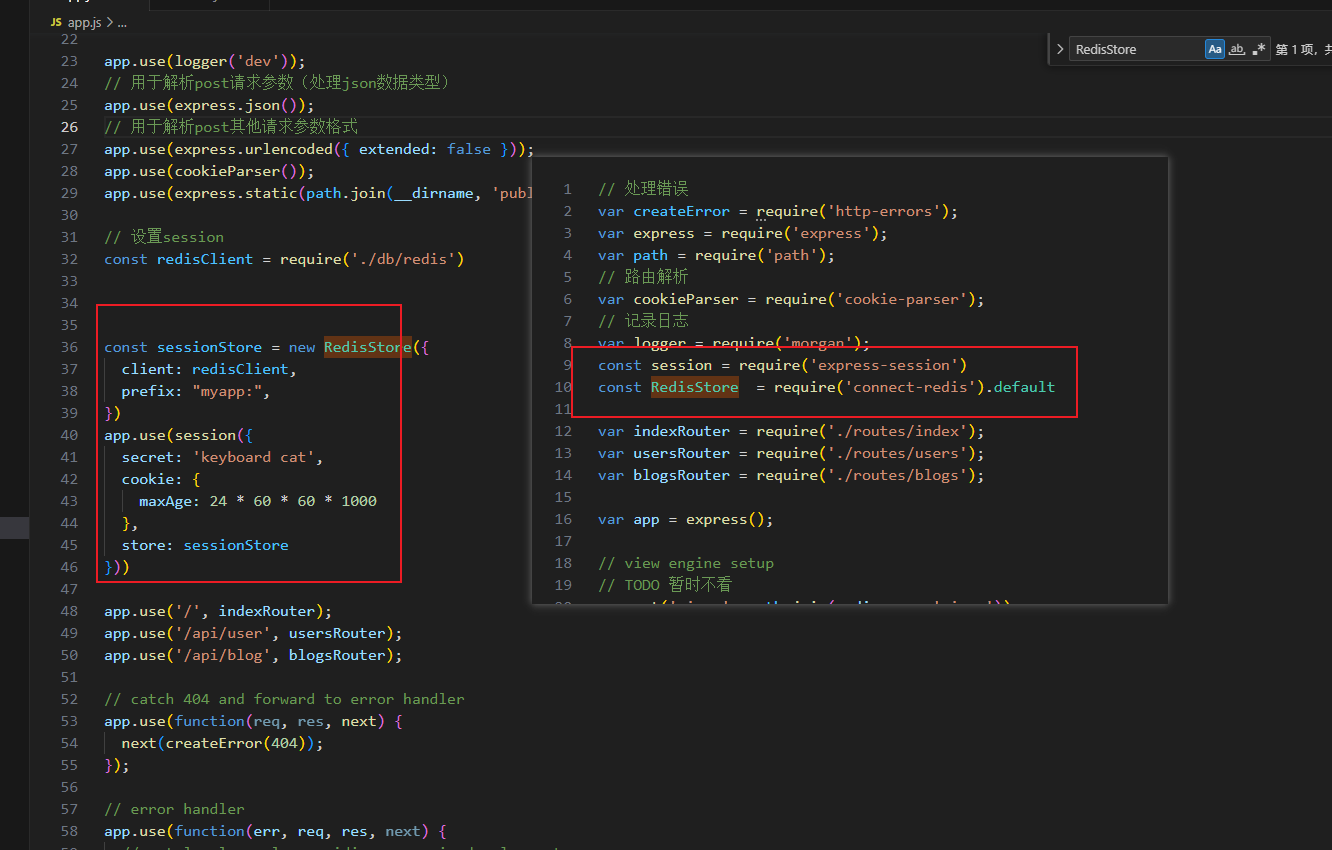Click next(createError(404)); on line 54
Image resolution: width=1332 pixels, height=850 pixels.
[x=222, y=743]
